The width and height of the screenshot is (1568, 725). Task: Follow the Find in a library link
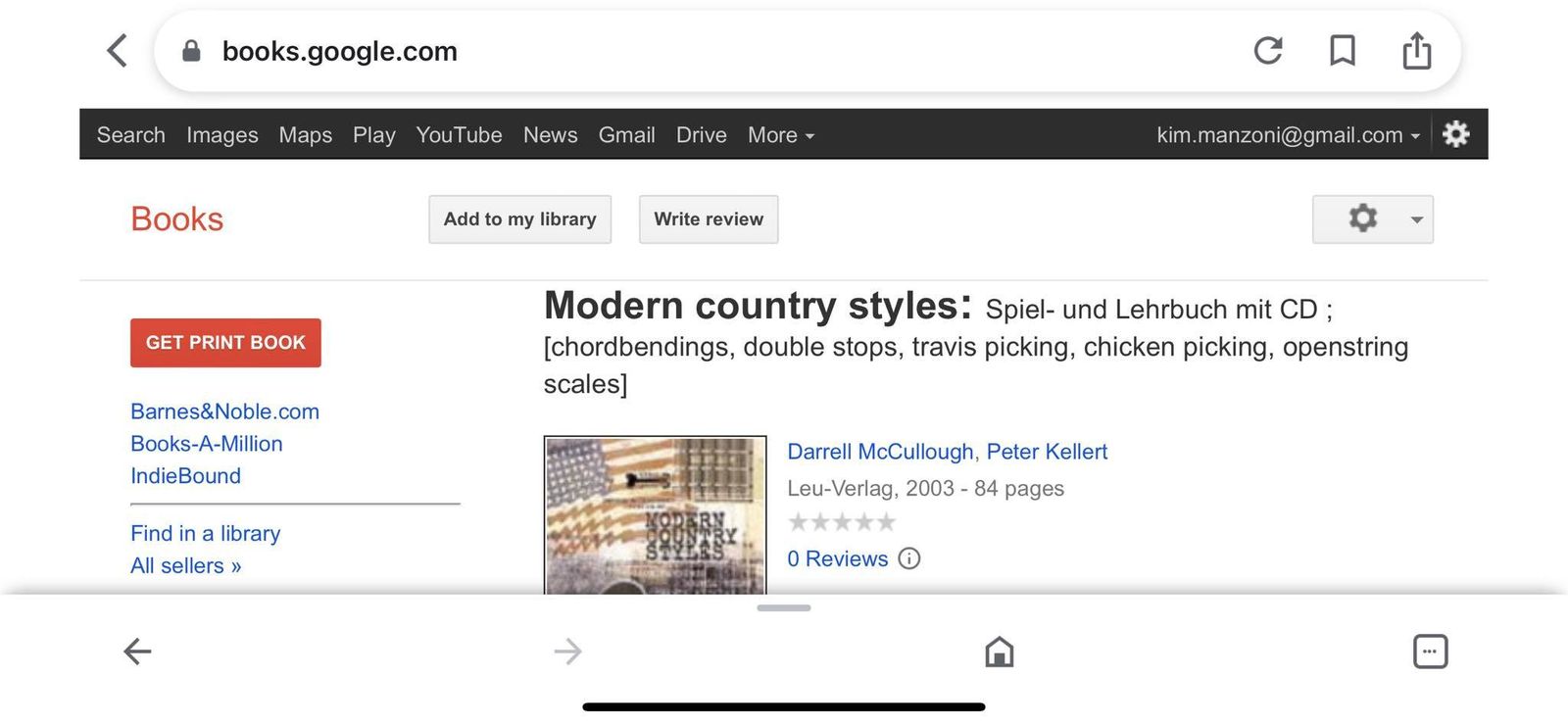[205, 534]
